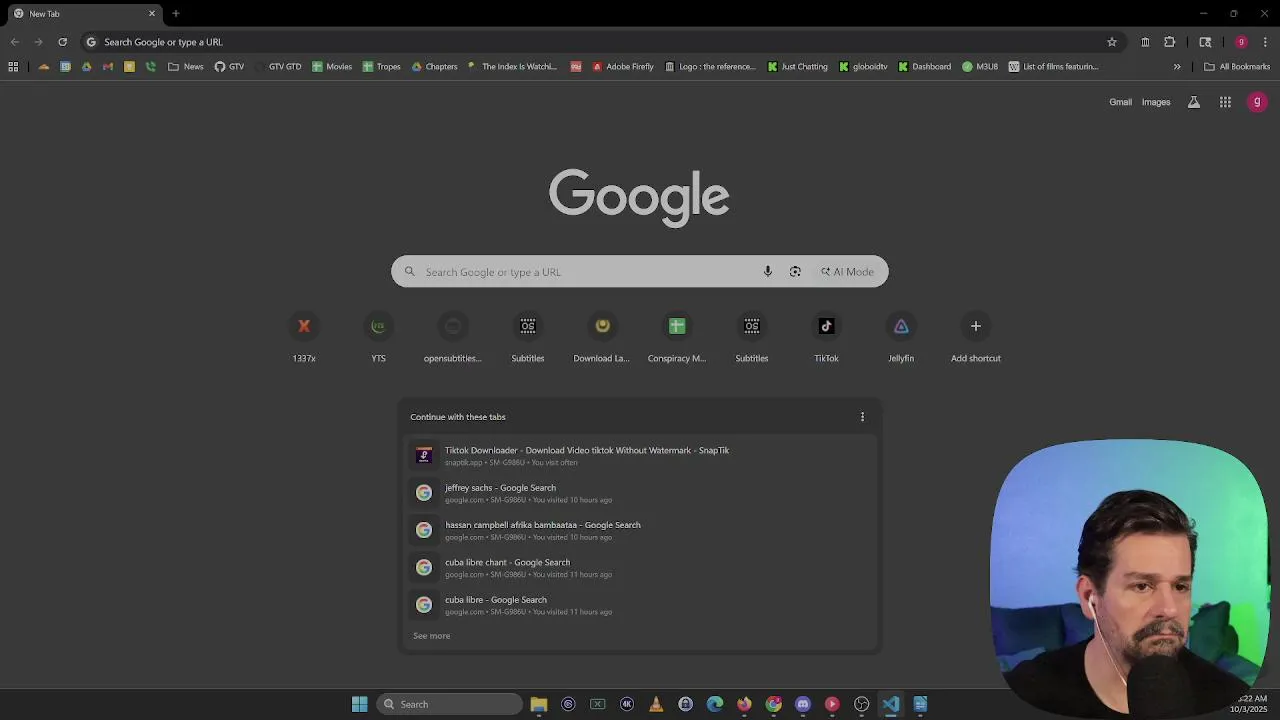Open a new tab with plus button
The height and width of the screenshot is (720, 1280).
click(x=176, y=13)
